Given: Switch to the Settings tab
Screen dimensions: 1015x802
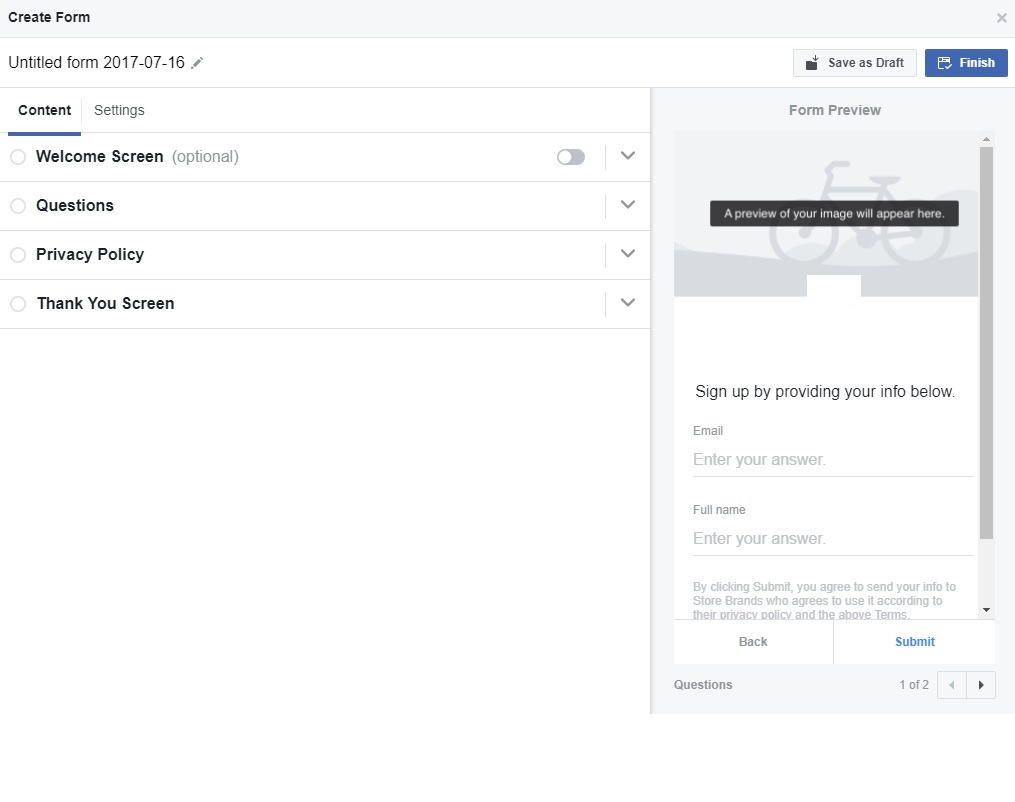Looking at the screenshot, I should pyautogui.click(x=119, y=111).
